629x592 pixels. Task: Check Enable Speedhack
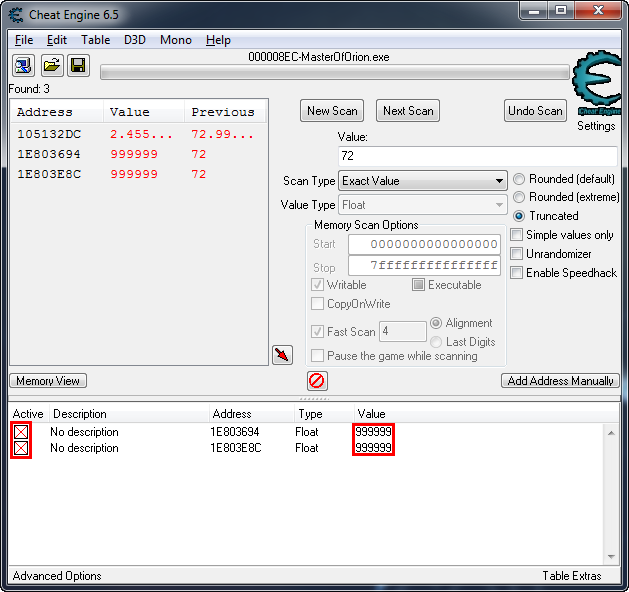click(x=516, y=273)
